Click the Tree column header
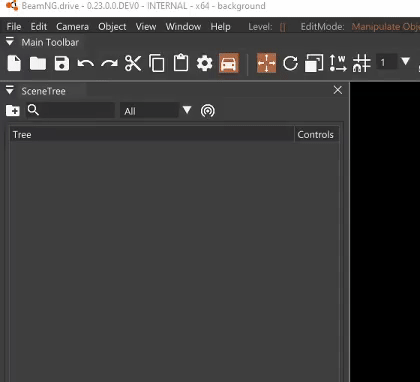The height and width of the screenshot is (382, 420). tap(152, 135)
